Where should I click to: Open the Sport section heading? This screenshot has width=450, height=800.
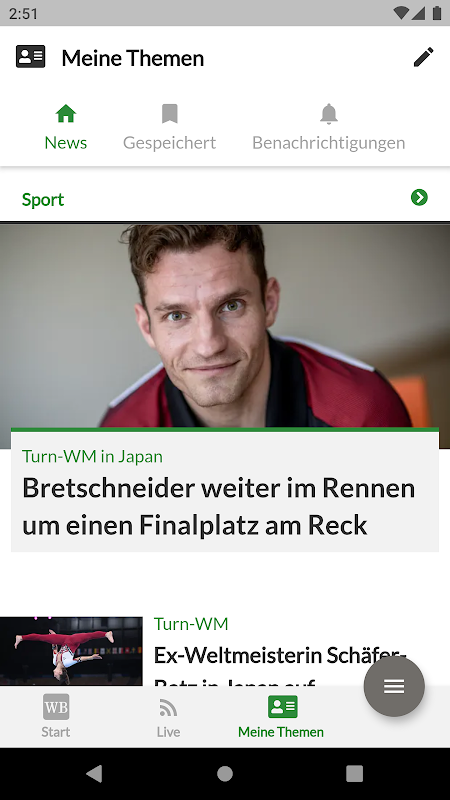43,199
